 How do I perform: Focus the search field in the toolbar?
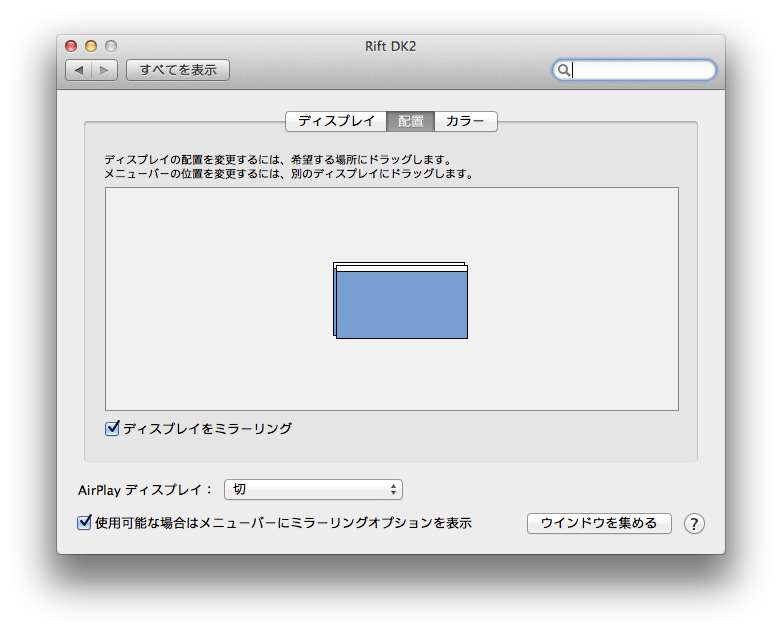(x=634, y=70)
